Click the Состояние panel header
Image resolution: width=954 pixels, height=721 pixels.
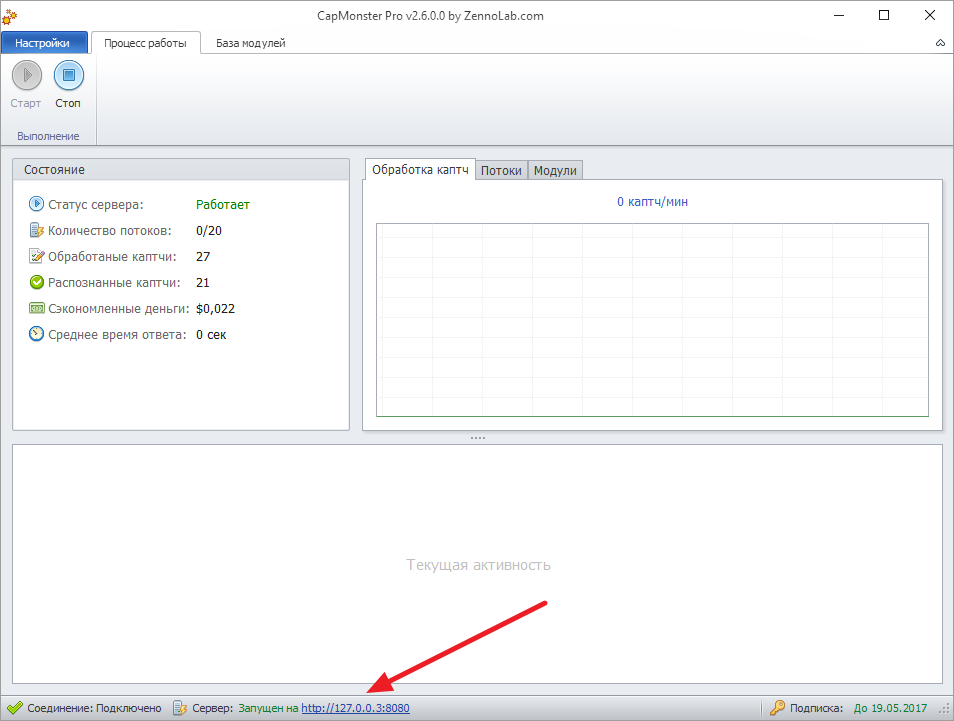[x=181, y=170]
